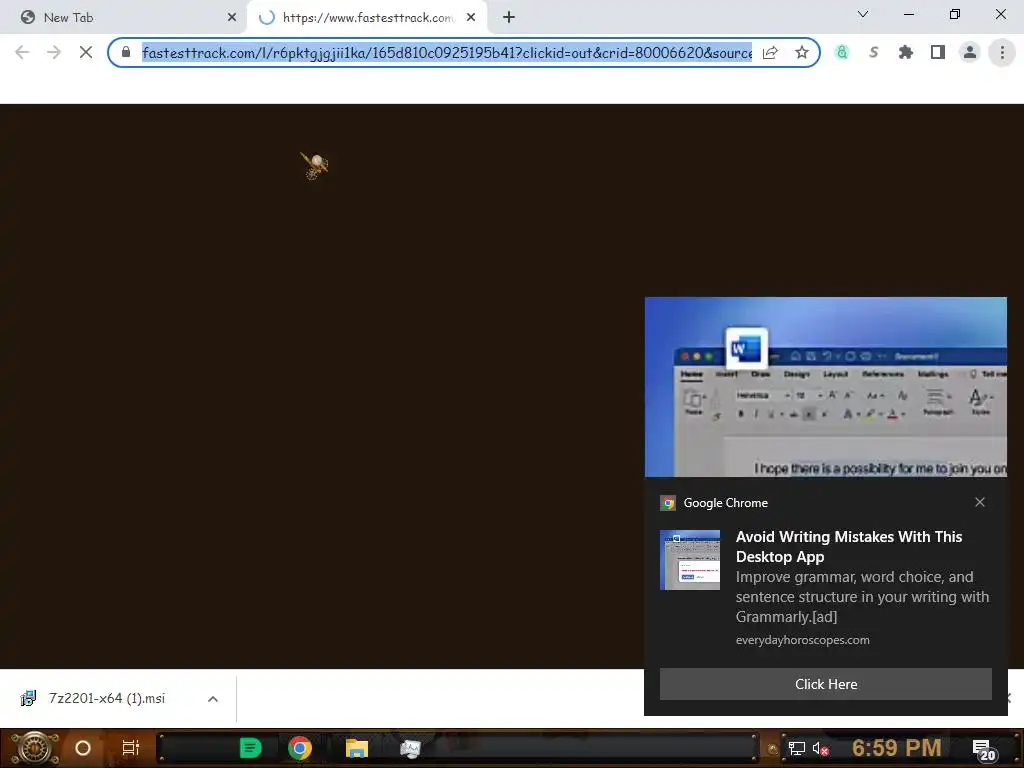Click the forward navigation arrow
Viewport: 1024px width, 768px height.
coord(54,52)
